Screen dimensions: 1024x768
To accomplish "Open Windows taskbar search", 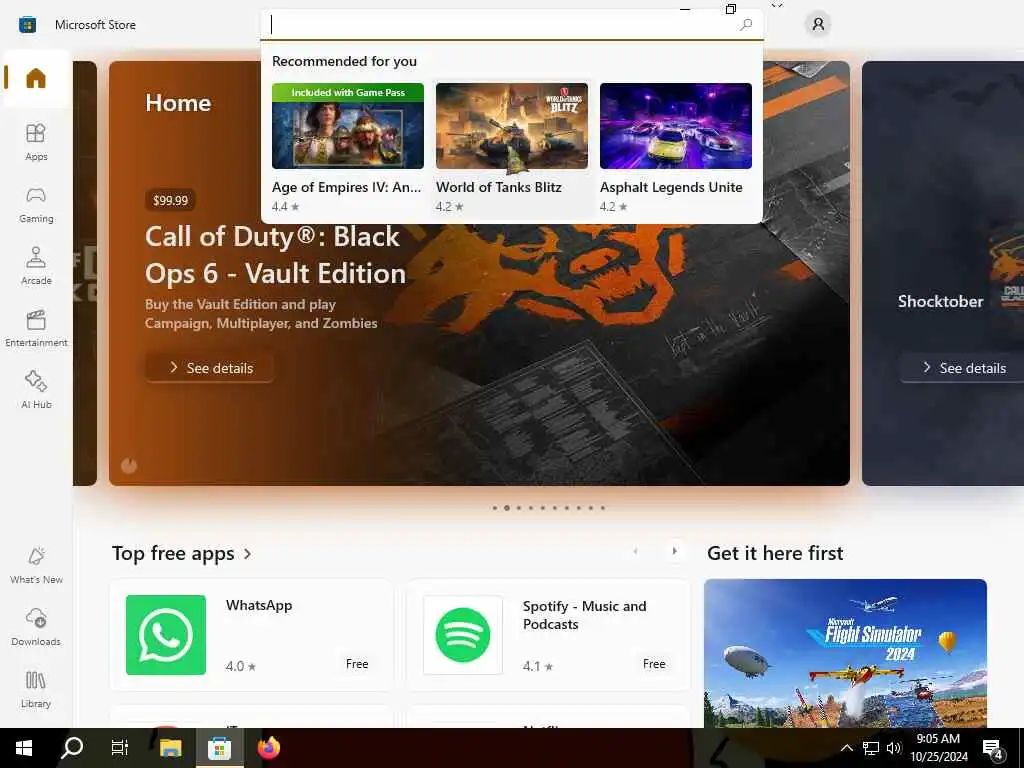I will coord(72,748).
